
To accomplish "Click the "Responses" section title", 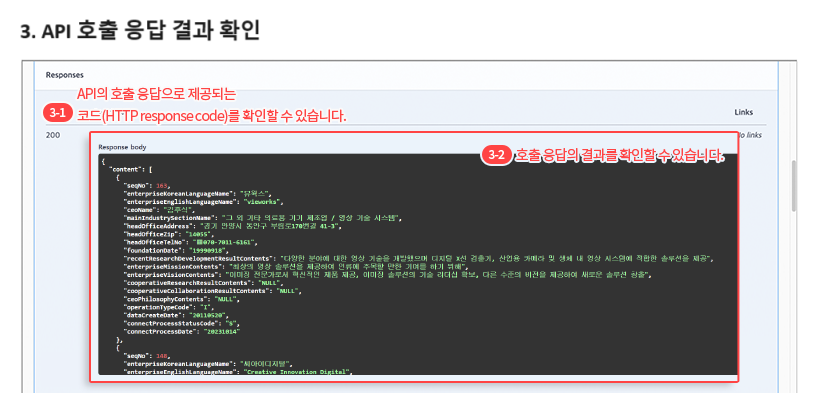I will pos(64,75).
